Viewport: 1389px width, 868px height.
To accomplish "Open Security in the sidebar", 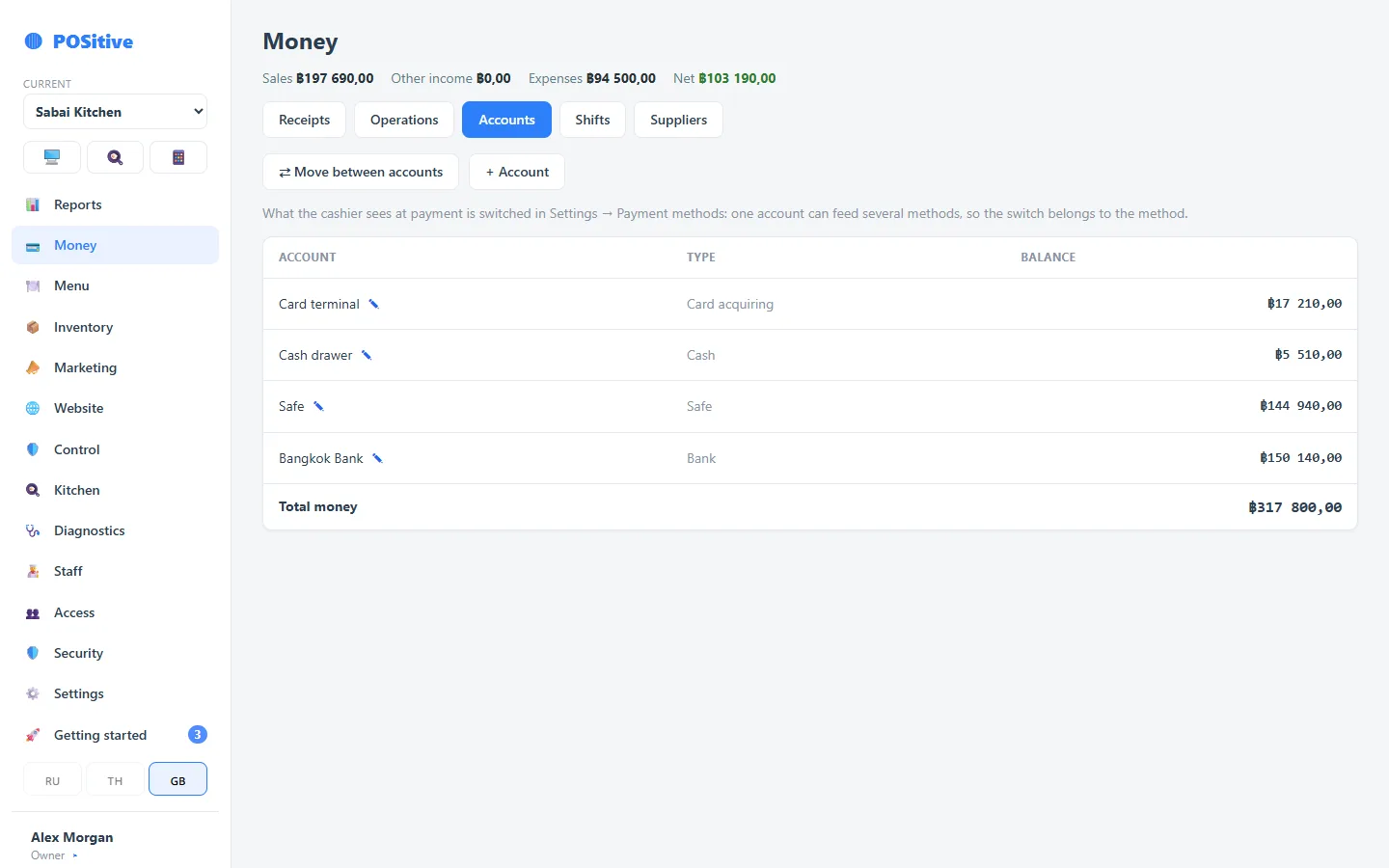I will (116, 653).
